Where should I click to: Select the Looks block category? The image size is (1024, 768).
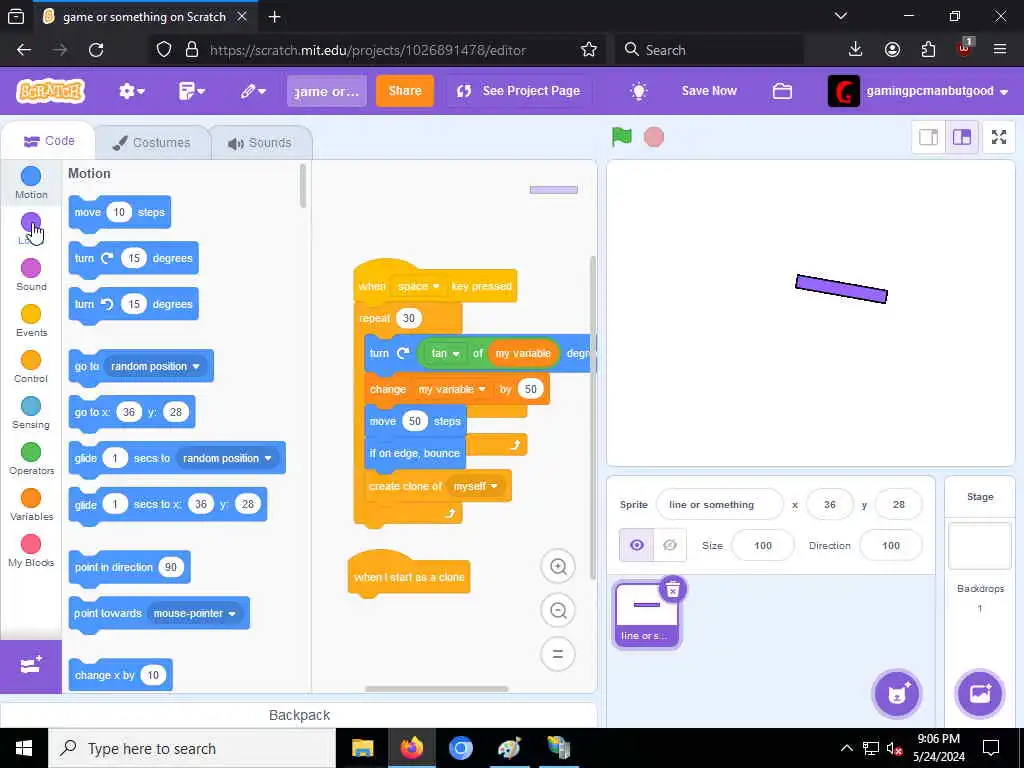31,228
